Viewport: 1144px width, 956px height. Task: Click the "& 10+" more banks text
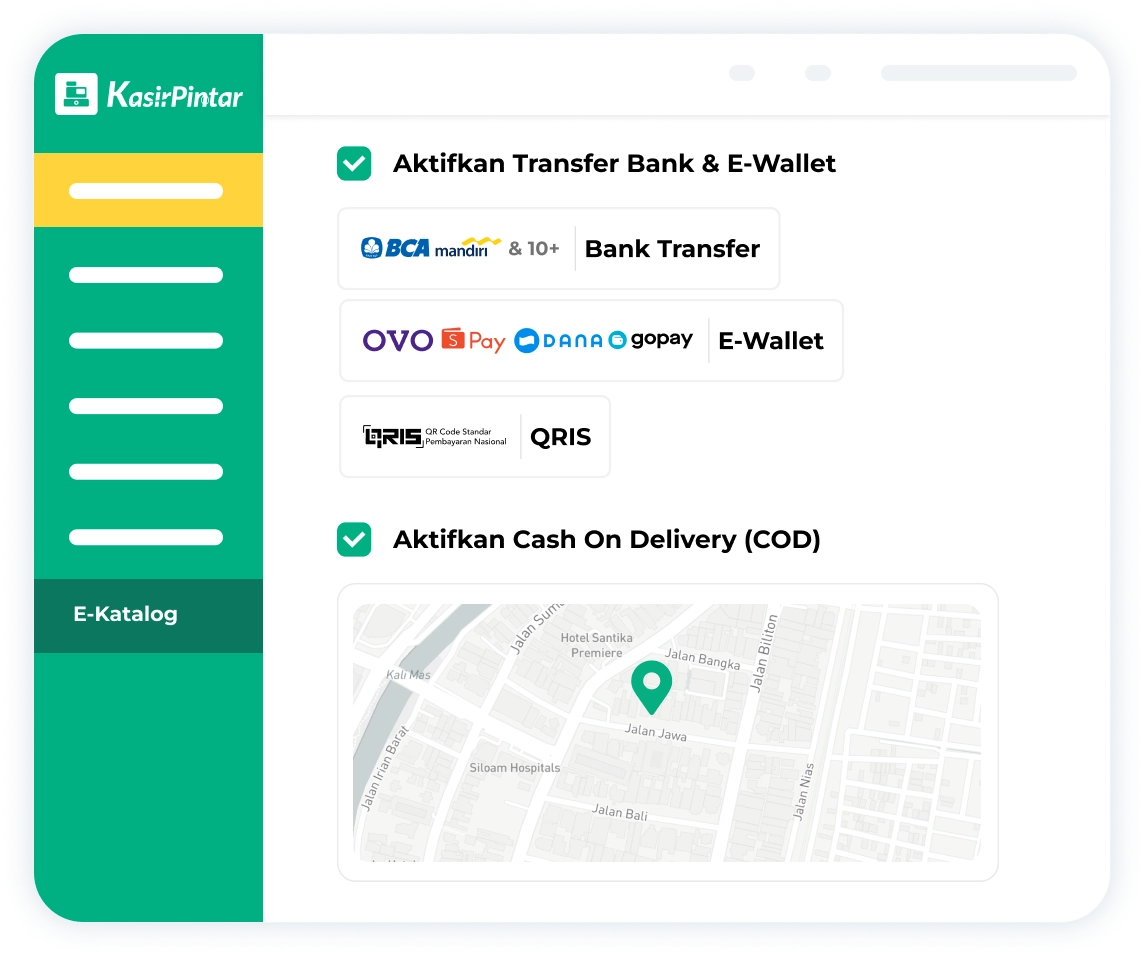[533, 248]
